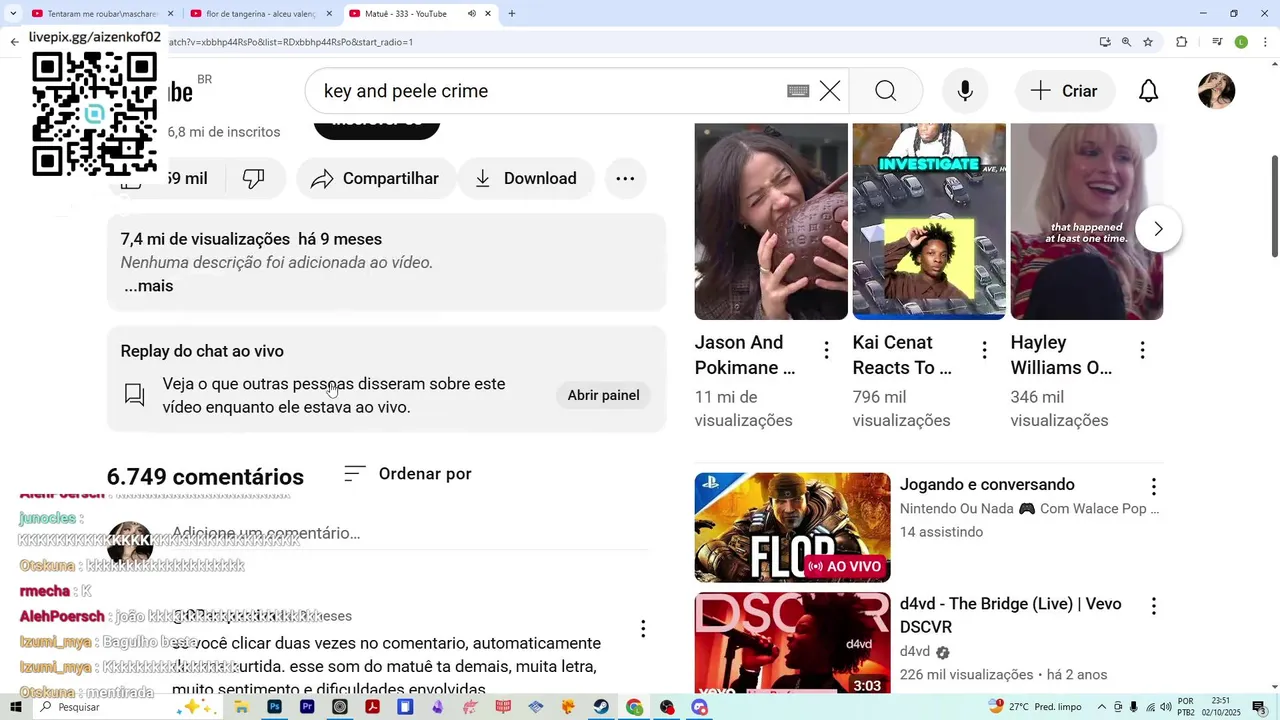Open the Jason And Pokimane short thumbnail

771,221
